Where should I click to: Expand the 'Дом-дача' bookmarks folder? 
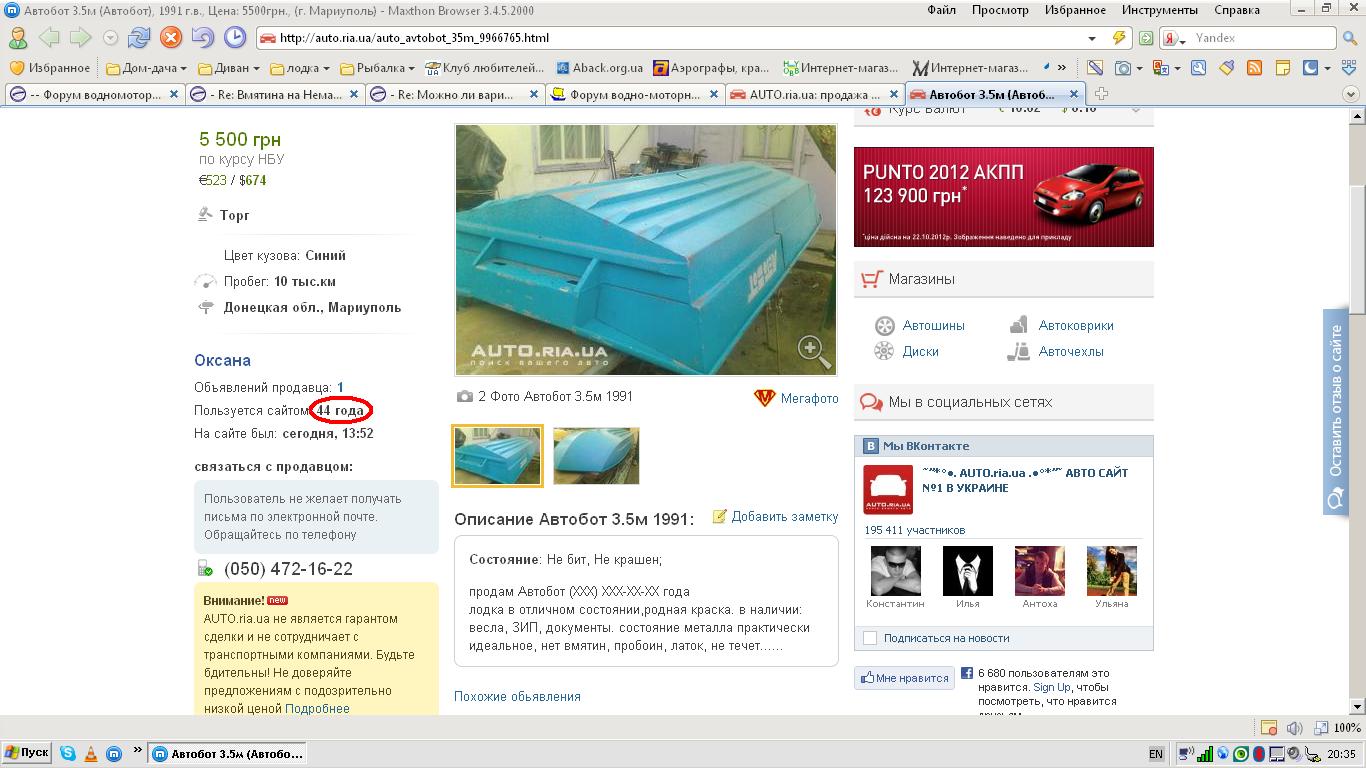[x=146, y=68]
